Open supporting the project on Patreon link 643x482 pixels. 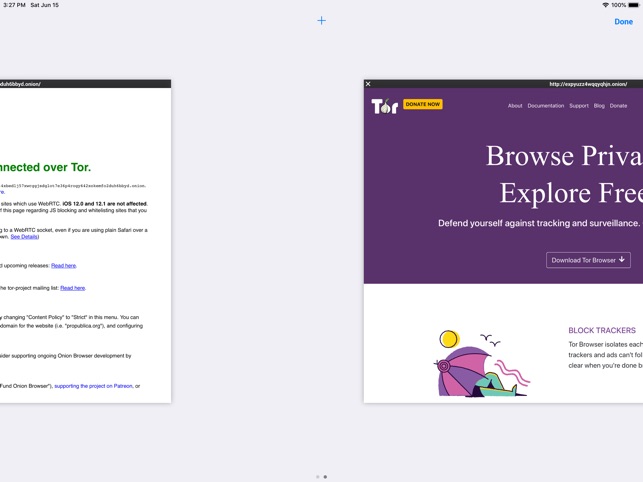tap(93, 386)
